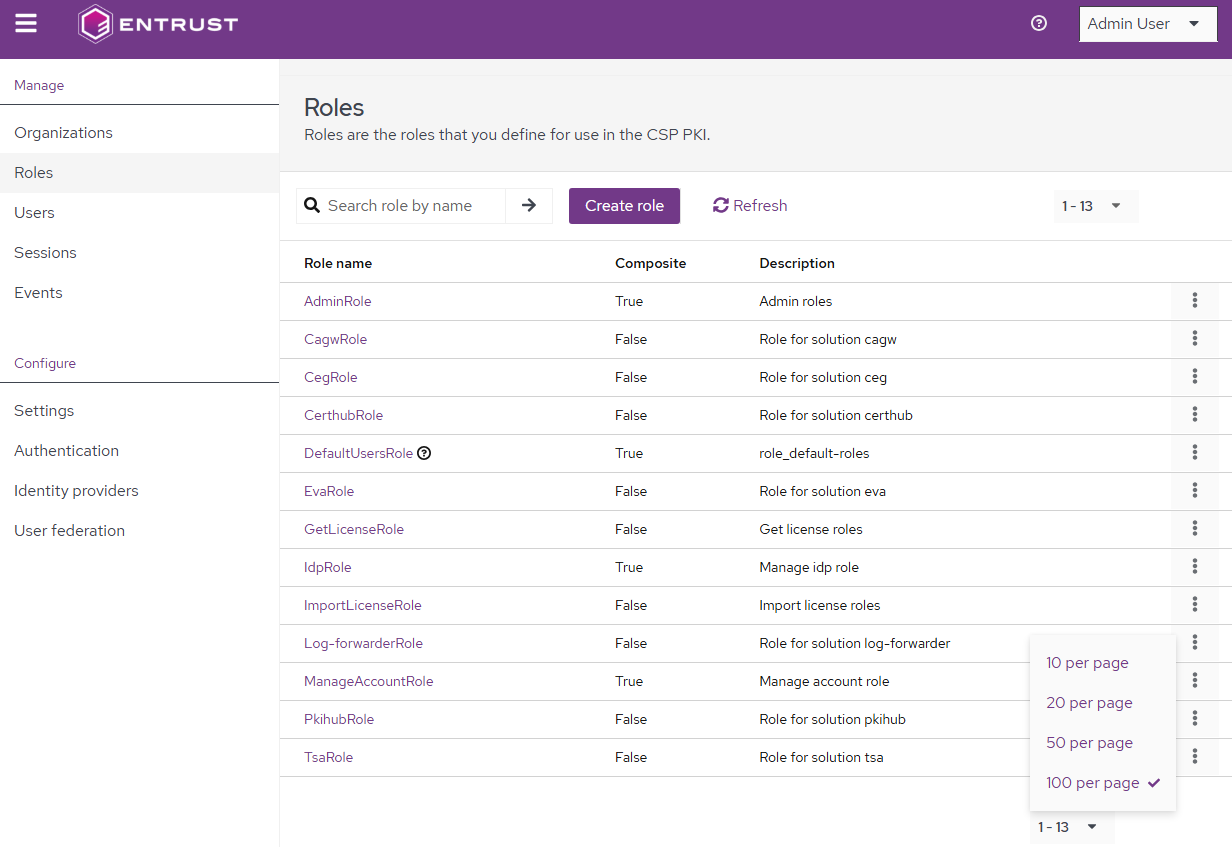Go to Users in sidebar
The height and width of the screenshot is (847, 1232).
[x=35, y=213]
